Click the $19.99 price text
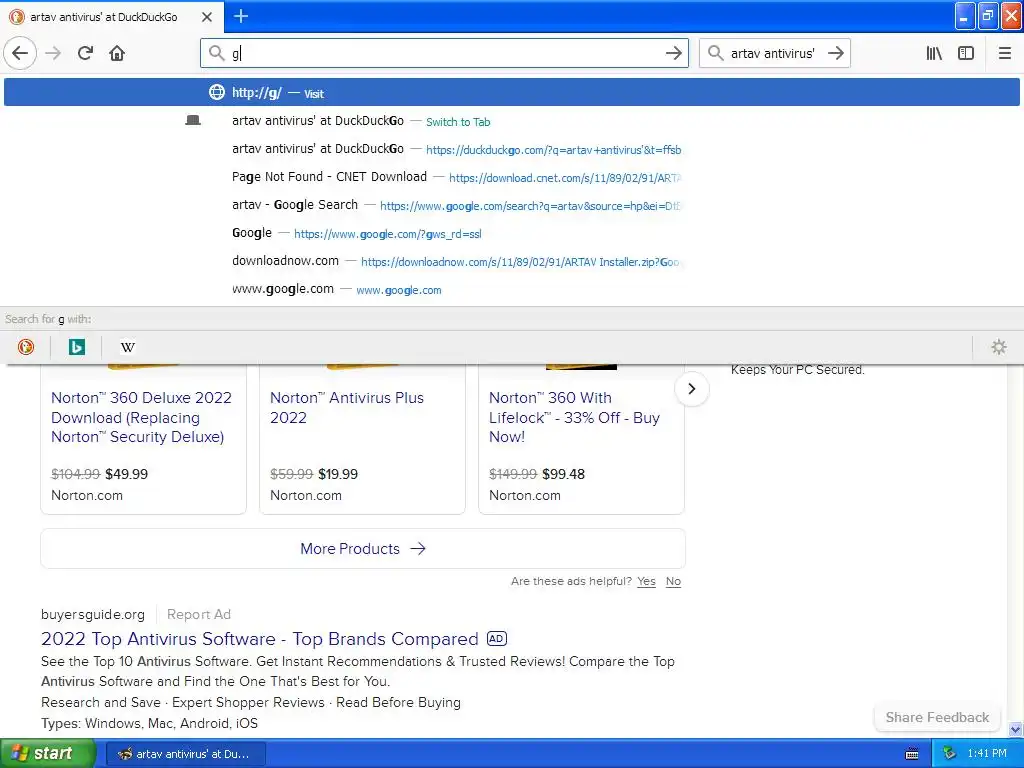The height and width of the screenshot is (768, 1024). click(x=338, y=474)
